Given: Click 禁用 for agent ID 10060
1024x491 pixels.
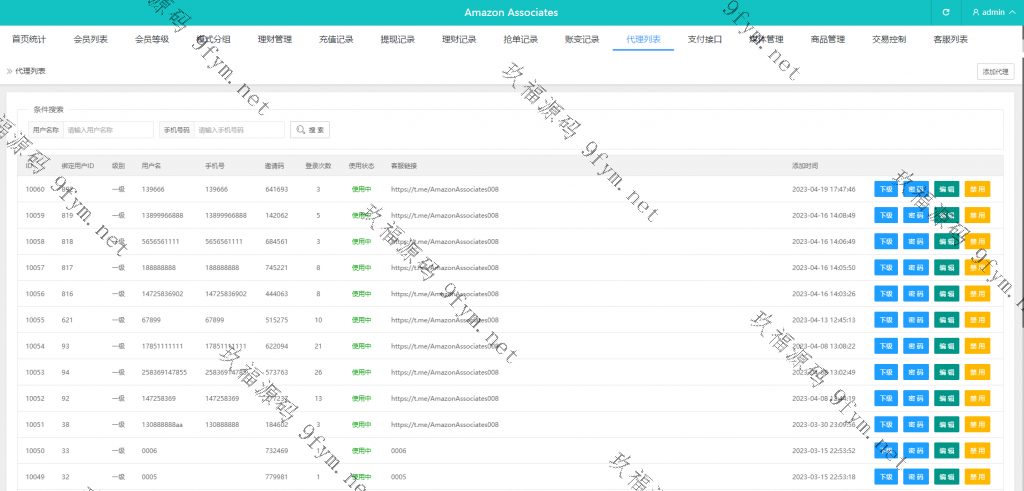Looking at the screenshot, I should point(977,189).
